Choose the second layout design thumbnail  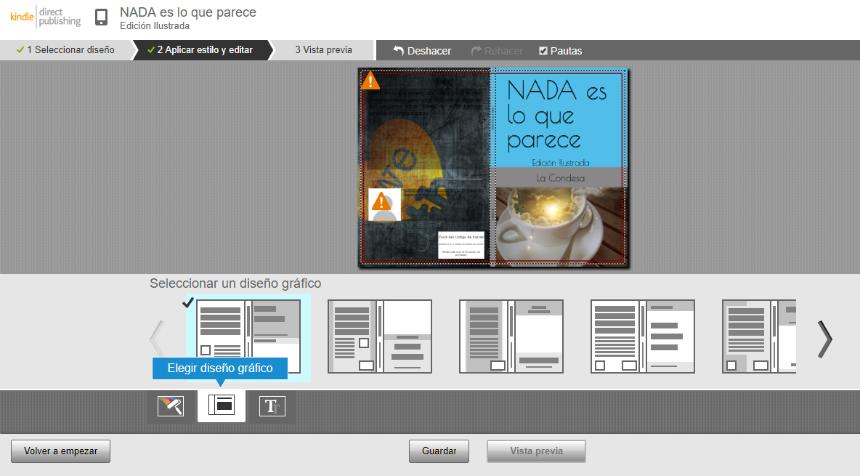[x=380, y=336]
